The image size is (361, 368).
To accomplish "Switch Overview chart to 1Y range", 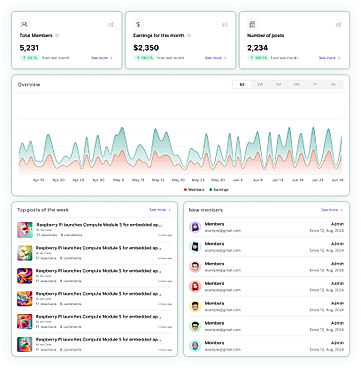I will (315, 85).
